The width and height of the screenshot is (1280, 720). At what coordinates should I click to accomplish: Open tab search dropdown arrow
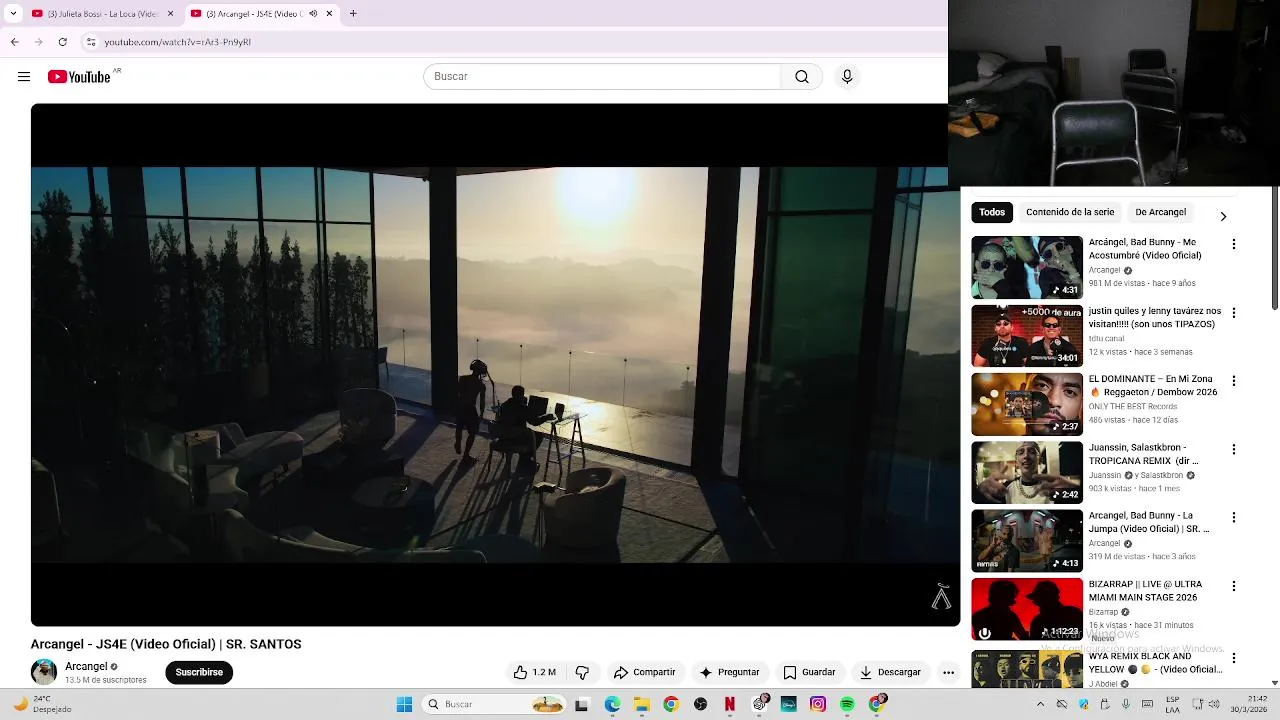point(13,14)
